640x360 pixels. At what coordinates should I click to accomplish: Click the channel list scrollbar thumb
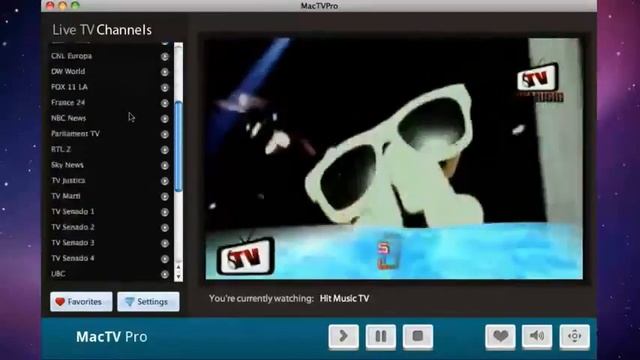178,146
